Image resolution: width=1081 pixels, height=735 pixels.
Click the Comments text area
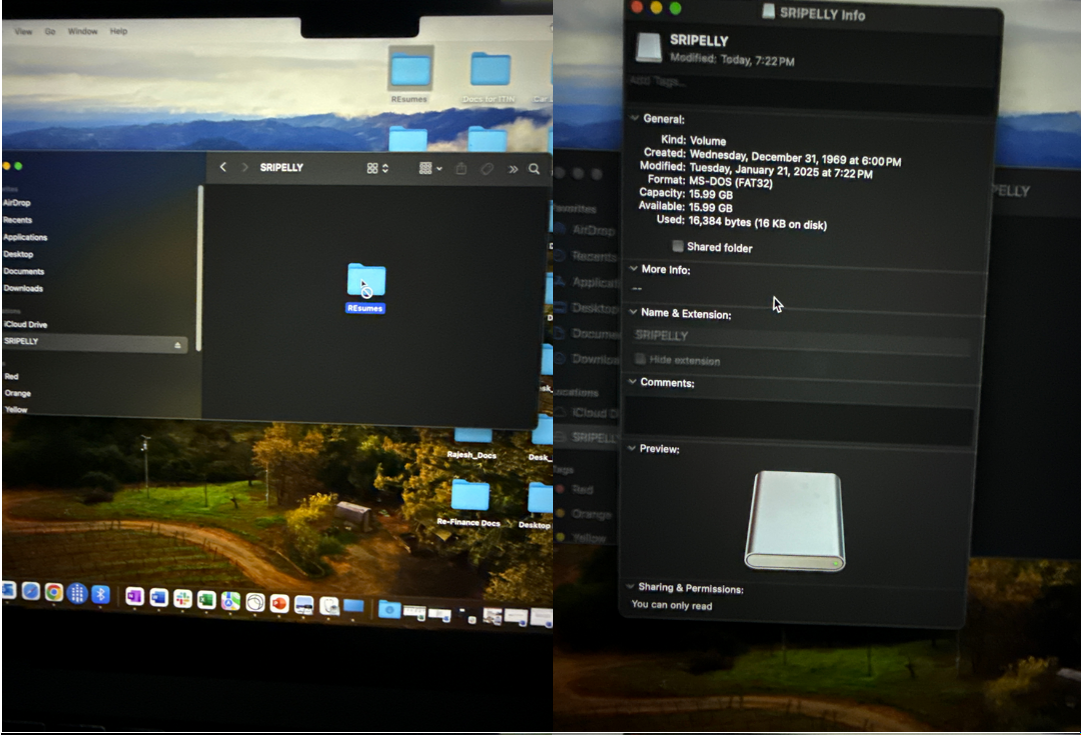click(801, 419)
